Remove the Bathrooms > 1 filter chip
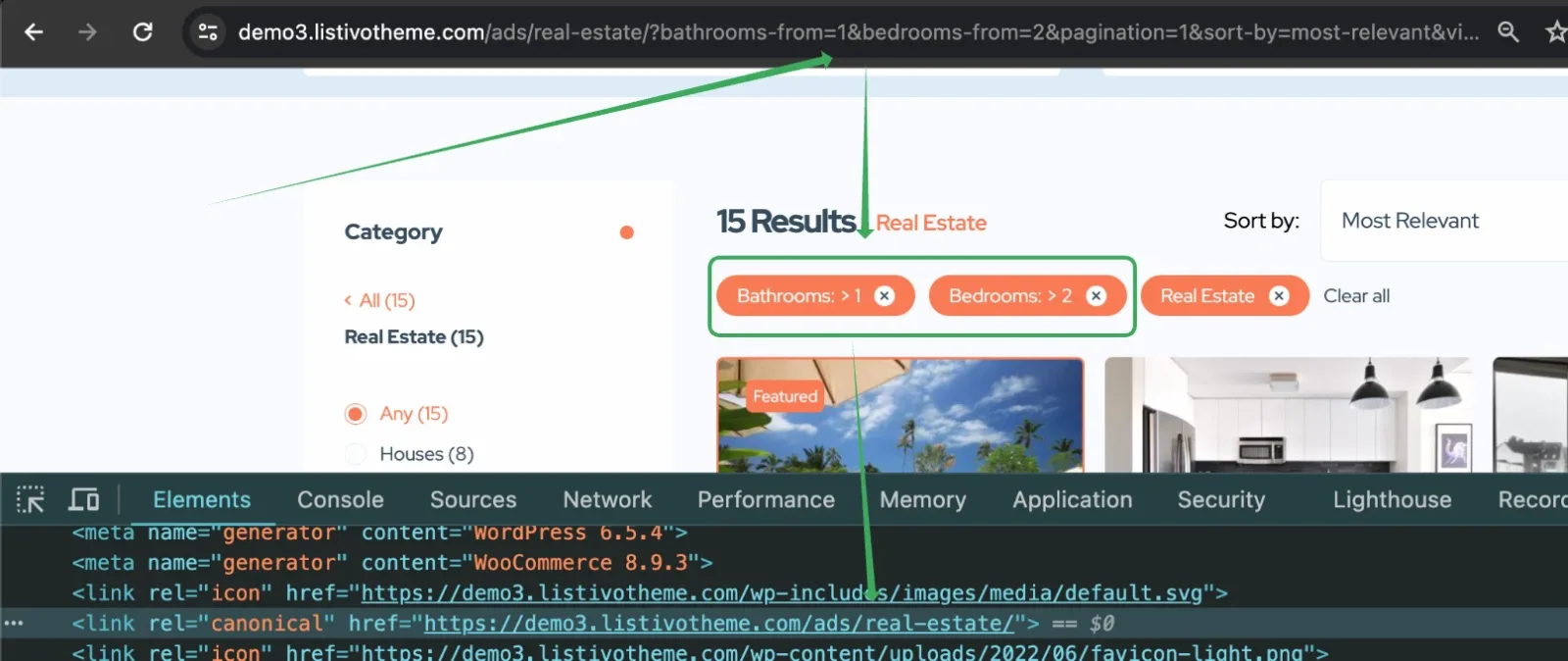1568x661 pixels. click(884, 296)
